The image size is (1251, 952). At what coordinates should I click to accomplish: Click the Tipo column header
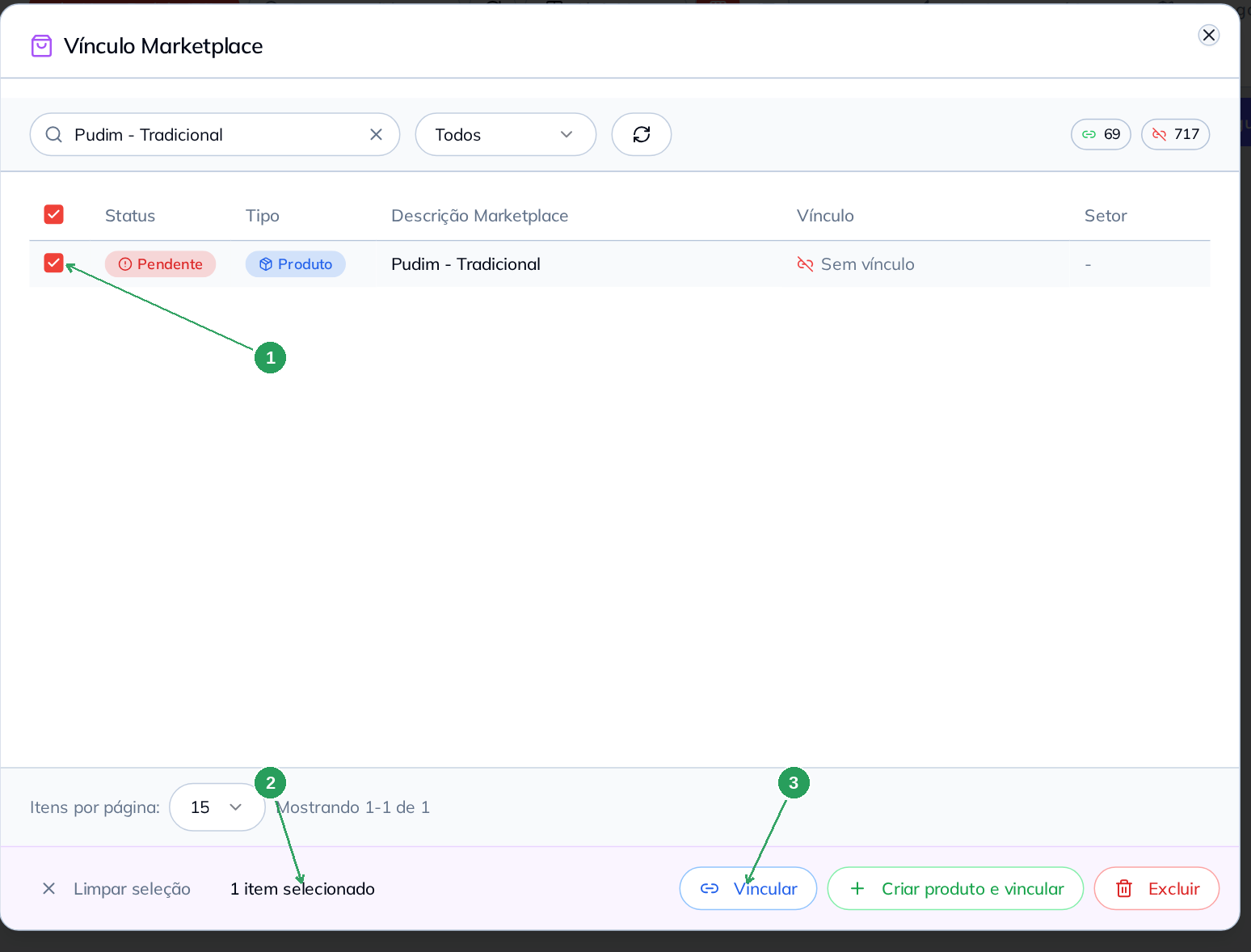pos(263,216)
